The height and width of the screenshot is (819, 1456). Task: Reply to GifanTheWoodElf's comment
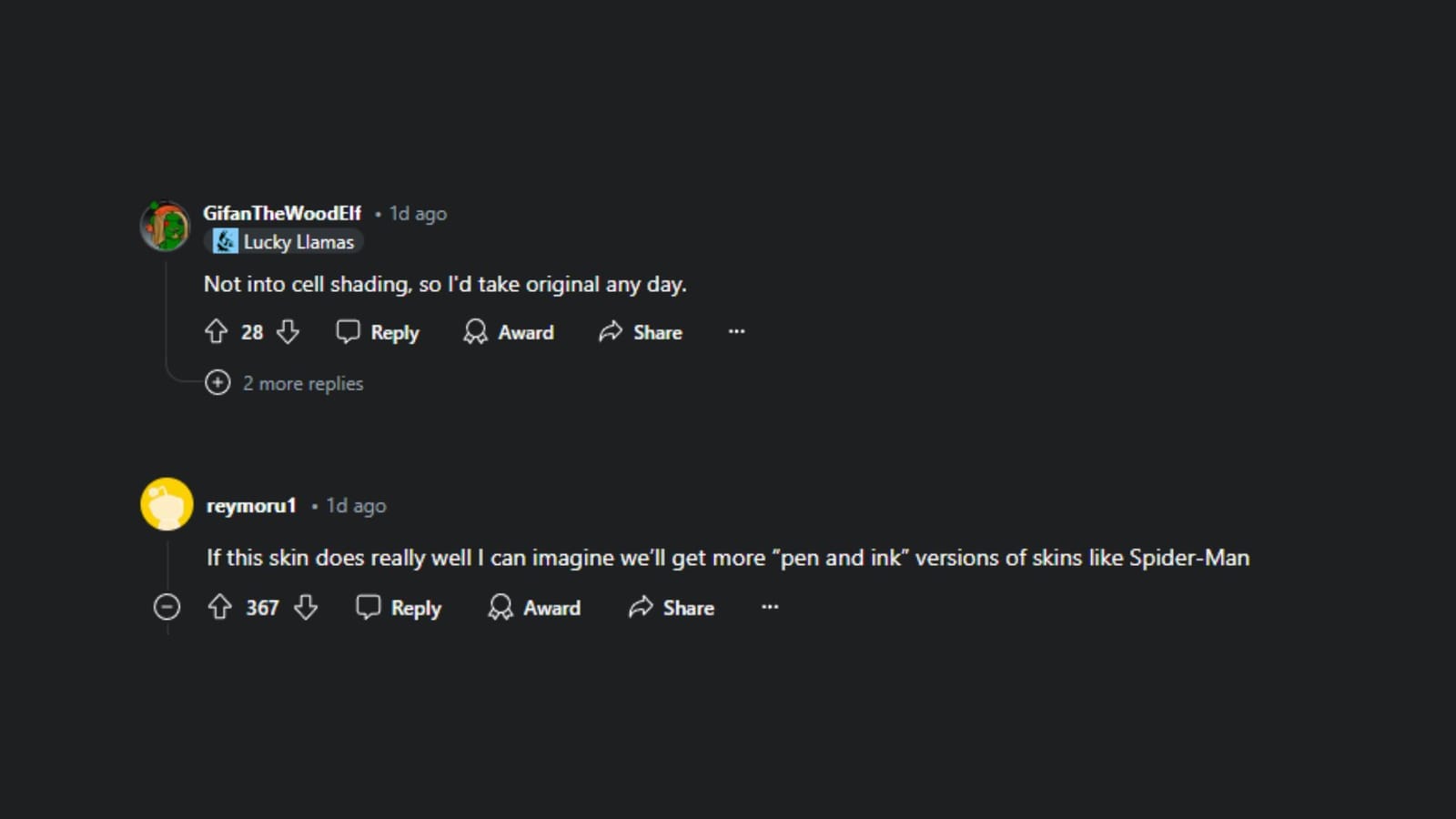pos(378,332)
